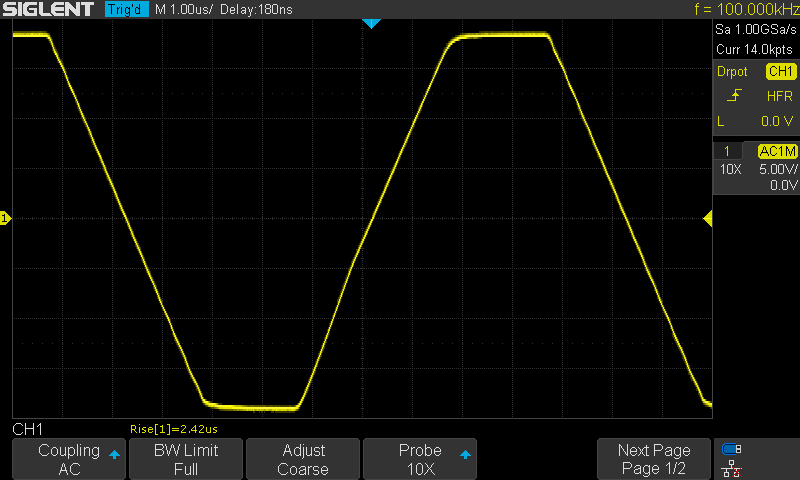Switch the Adjust Coarse setting

tap(303, 459)
